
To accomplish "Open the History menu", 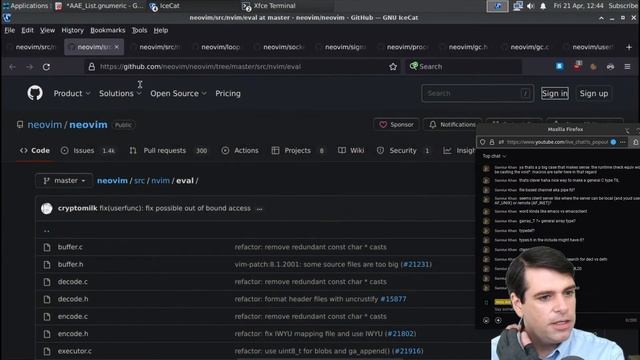I will (x=72, y=30).
